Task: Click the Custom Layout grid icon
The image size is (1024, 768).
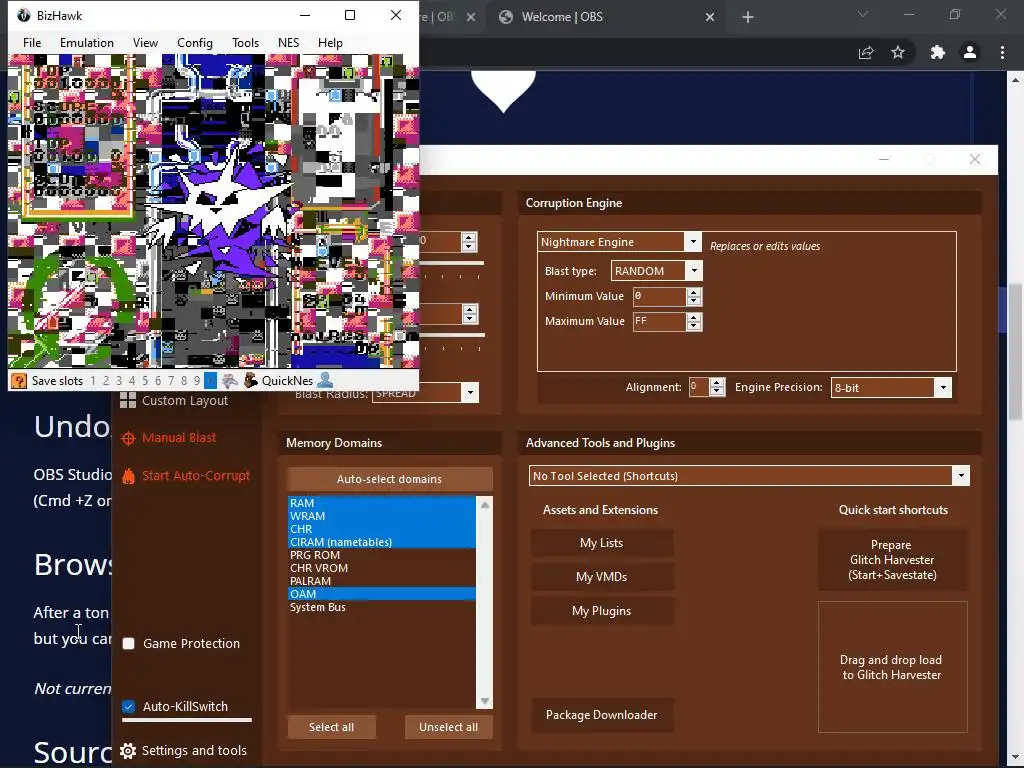Action: pyautogui.click(x=128, y=400)
